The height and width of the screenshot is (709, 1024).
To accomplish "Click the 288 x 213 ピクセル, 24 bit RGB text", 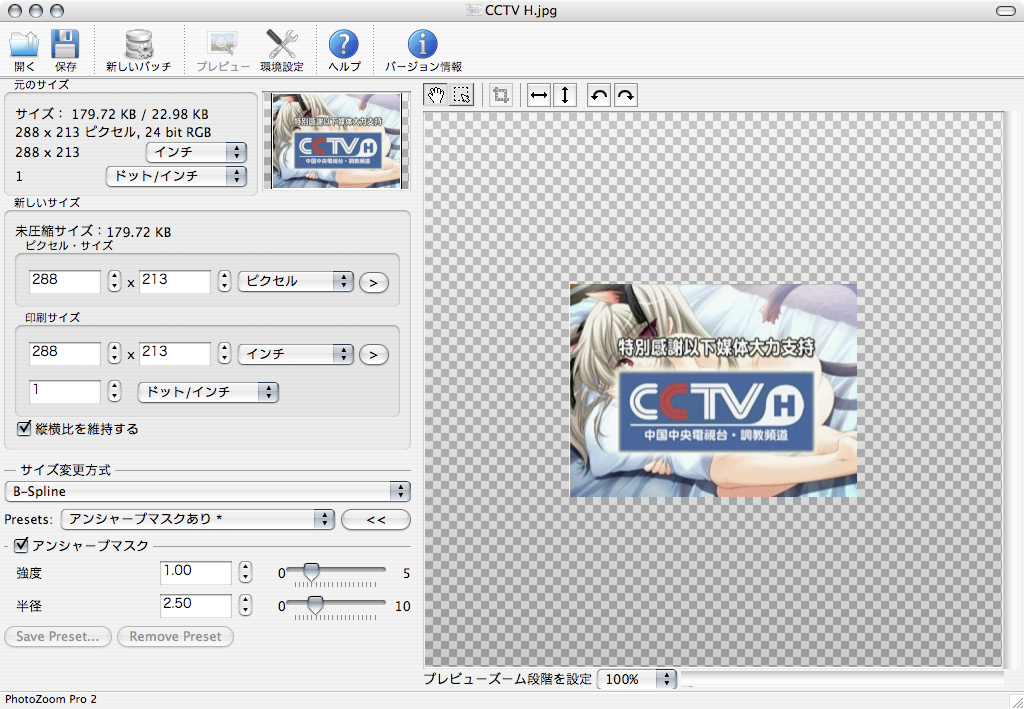I will tap(113, 133).
